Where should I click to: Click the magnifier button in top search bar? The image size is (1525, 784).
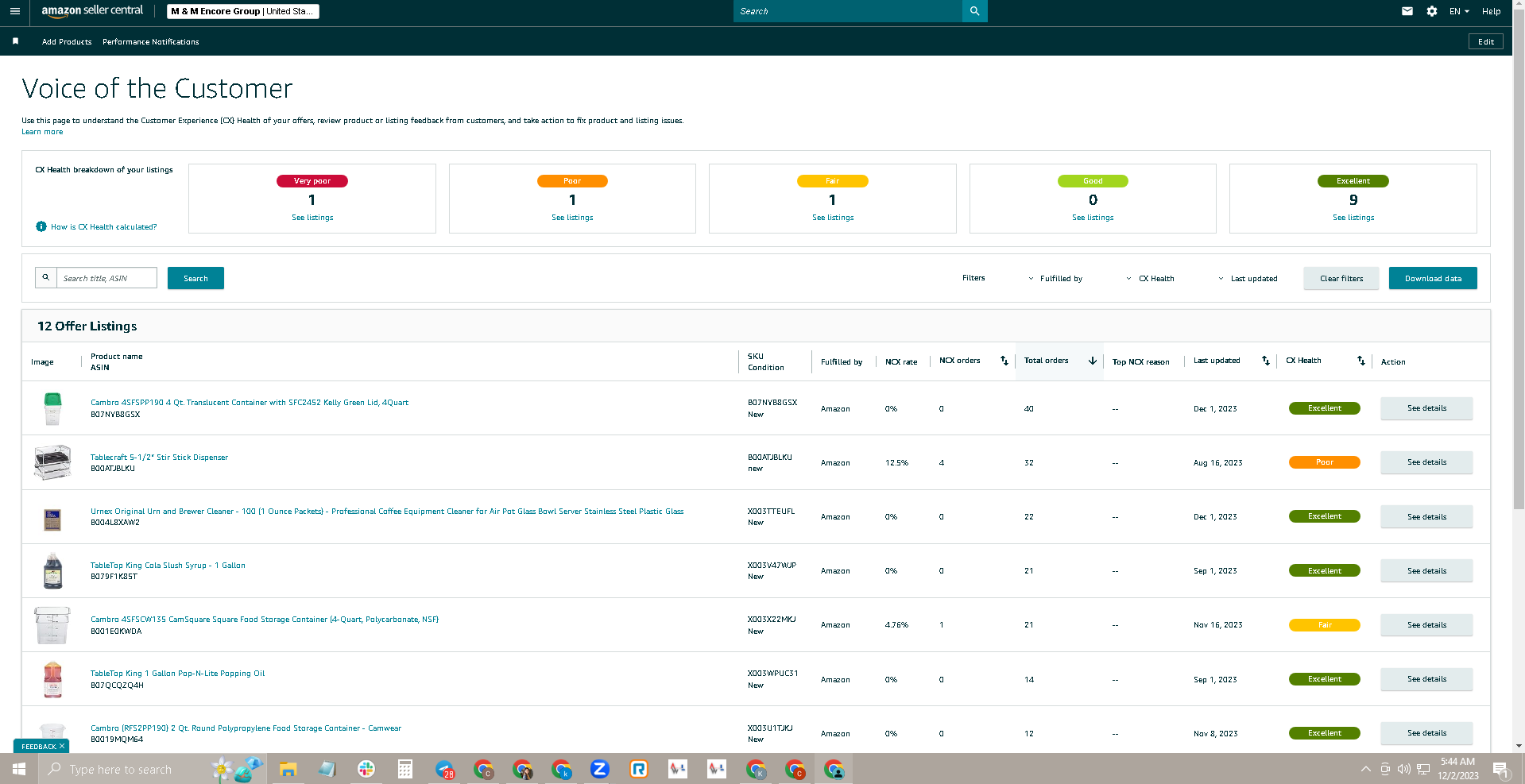974,11
